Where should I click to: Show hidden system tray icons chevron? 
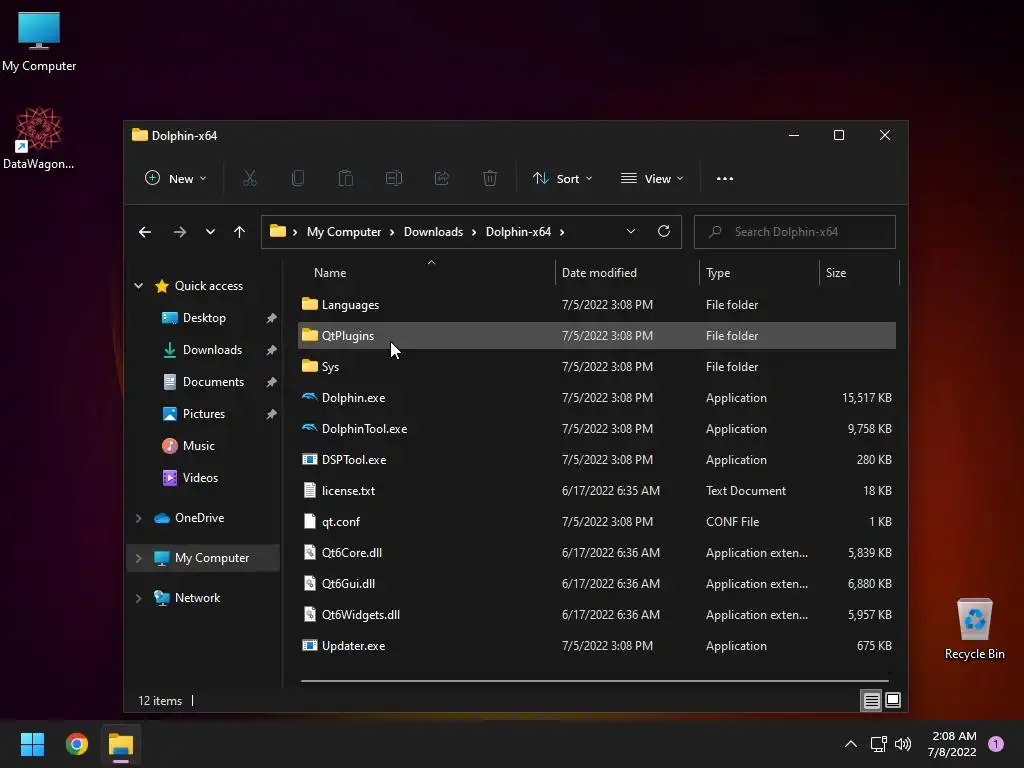pos(851,744)
